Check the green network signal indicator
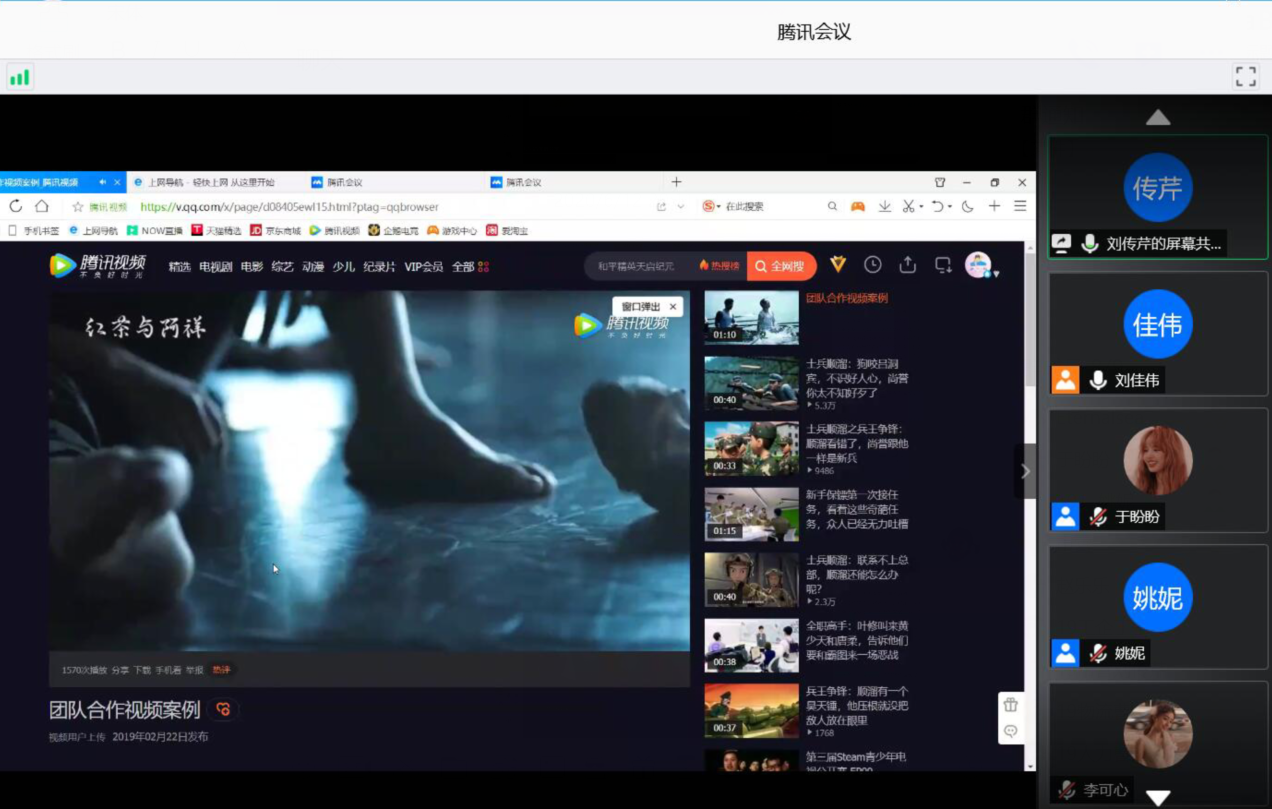The width and height of the screenshot is (1272, 809). [x=19, y=77]
